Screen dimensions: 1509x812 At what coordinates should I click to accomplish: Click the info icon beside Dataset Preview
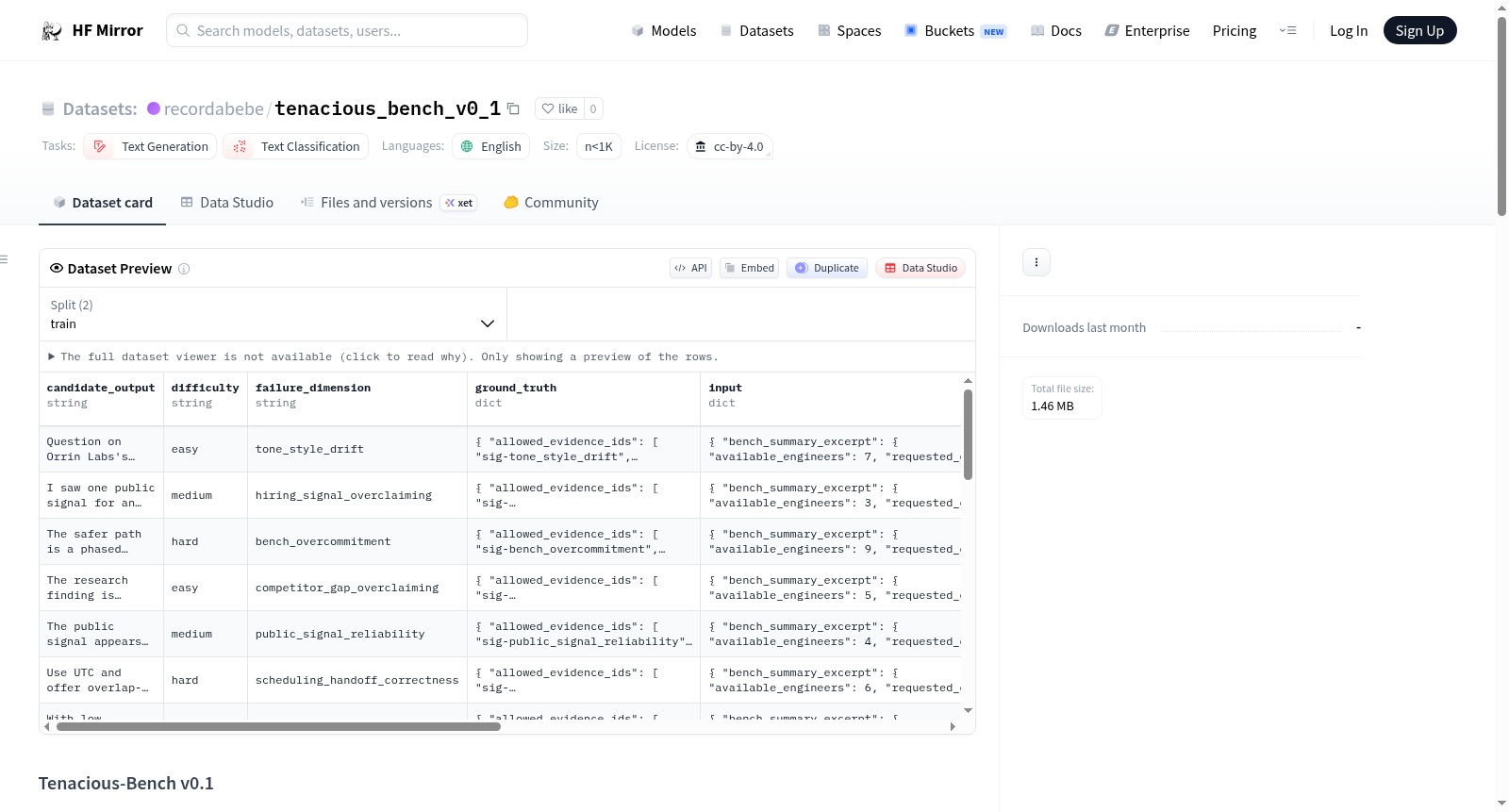[184, 269]
